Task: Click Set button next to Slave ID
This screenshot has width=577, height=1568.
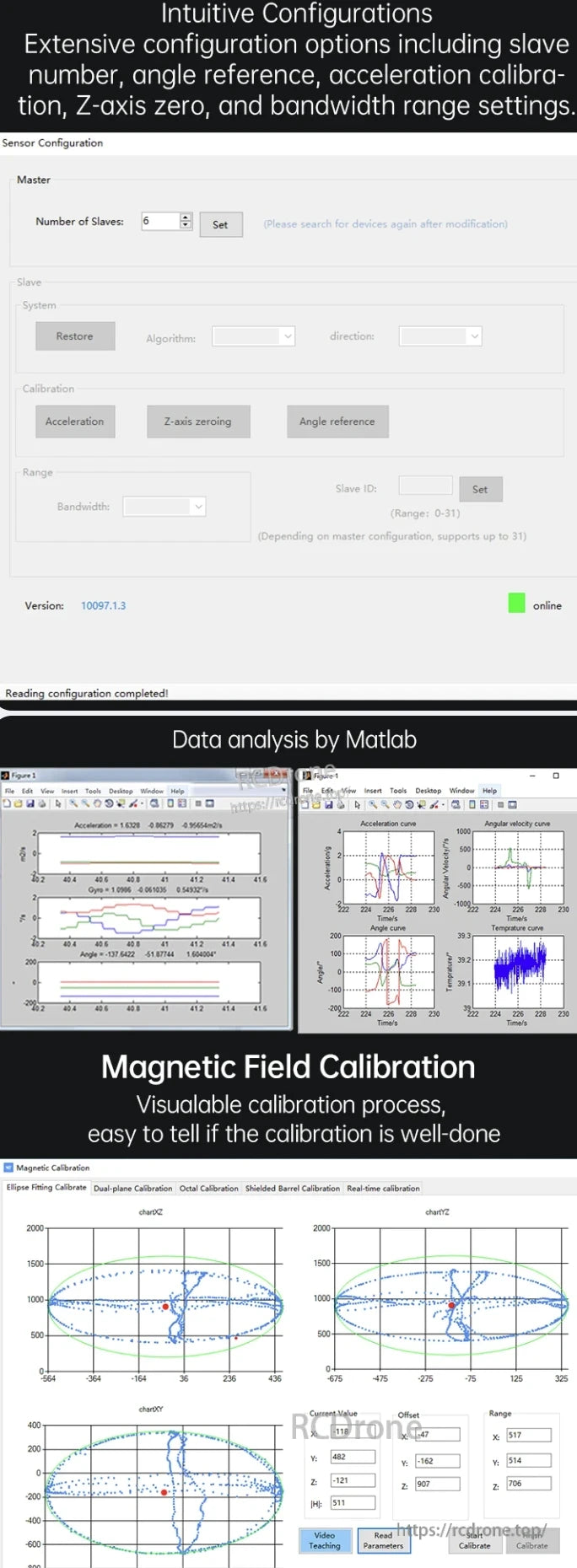Action: click(x=481, y=489)
